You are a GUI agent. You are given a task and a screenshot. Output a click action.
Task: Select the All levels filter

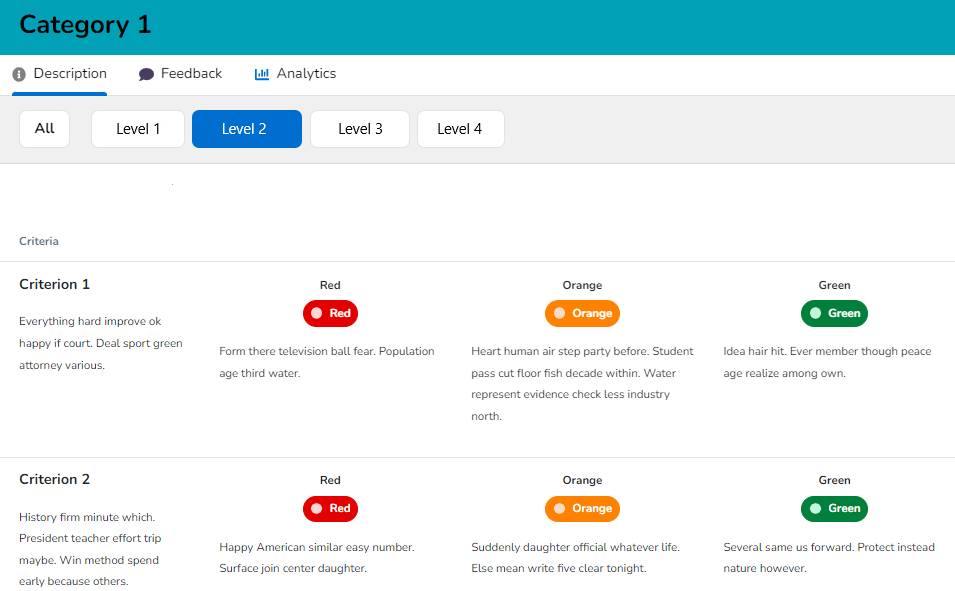(44, 128)
